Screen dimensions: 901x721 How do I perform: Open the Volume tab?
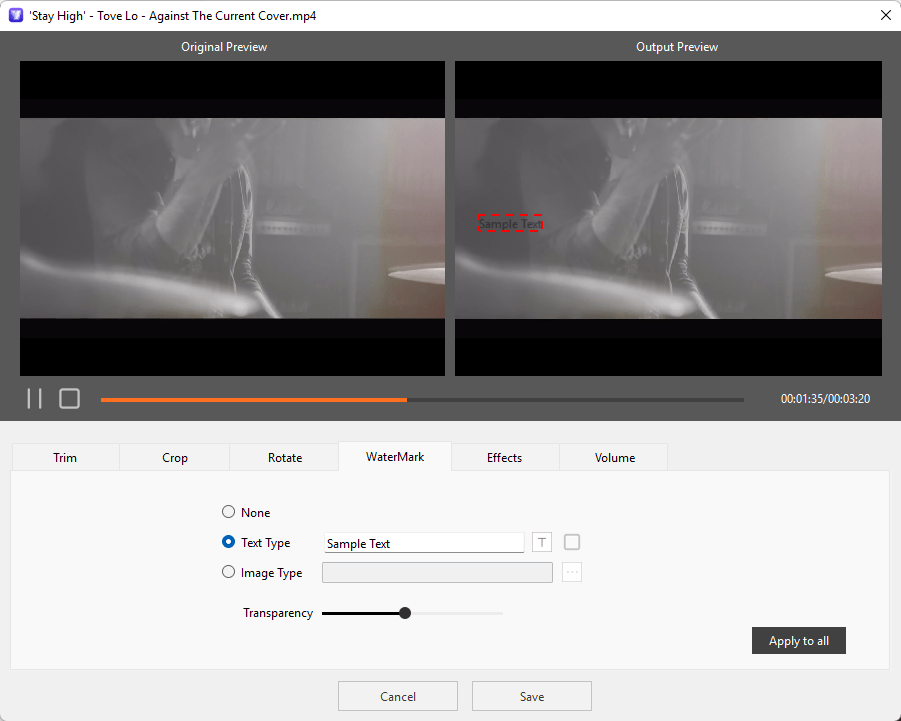point(614,457)
